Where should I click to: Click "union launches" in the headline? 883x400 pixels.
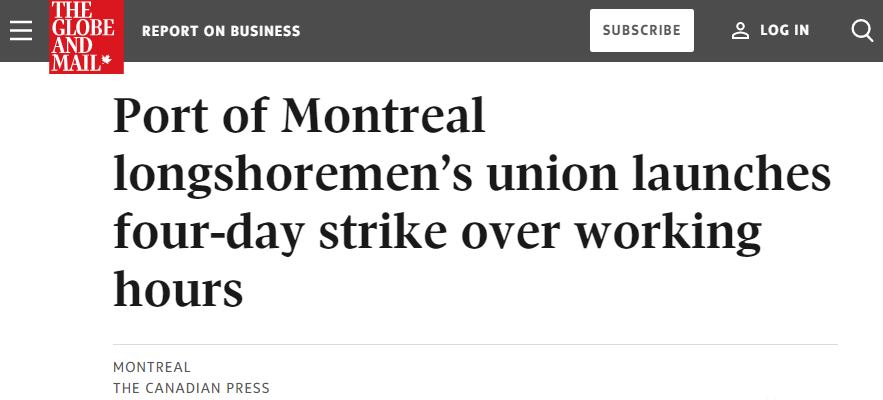point(659,174)
